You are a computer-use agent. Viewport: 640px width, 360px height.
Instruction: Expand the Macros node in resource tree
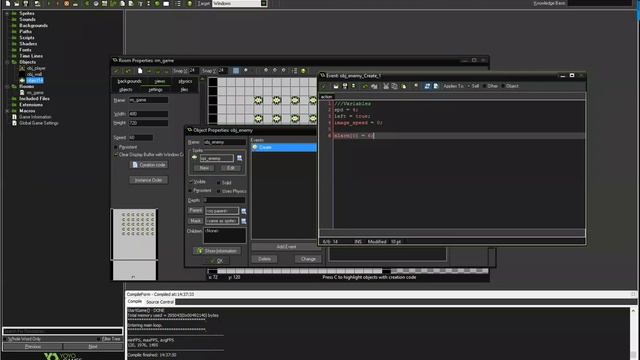7,111
